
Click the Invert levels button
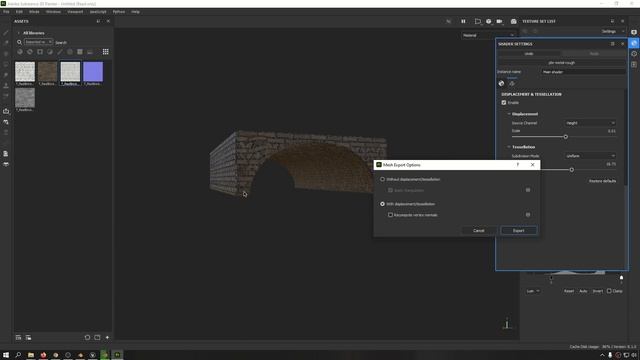click(x=598, y=291)
